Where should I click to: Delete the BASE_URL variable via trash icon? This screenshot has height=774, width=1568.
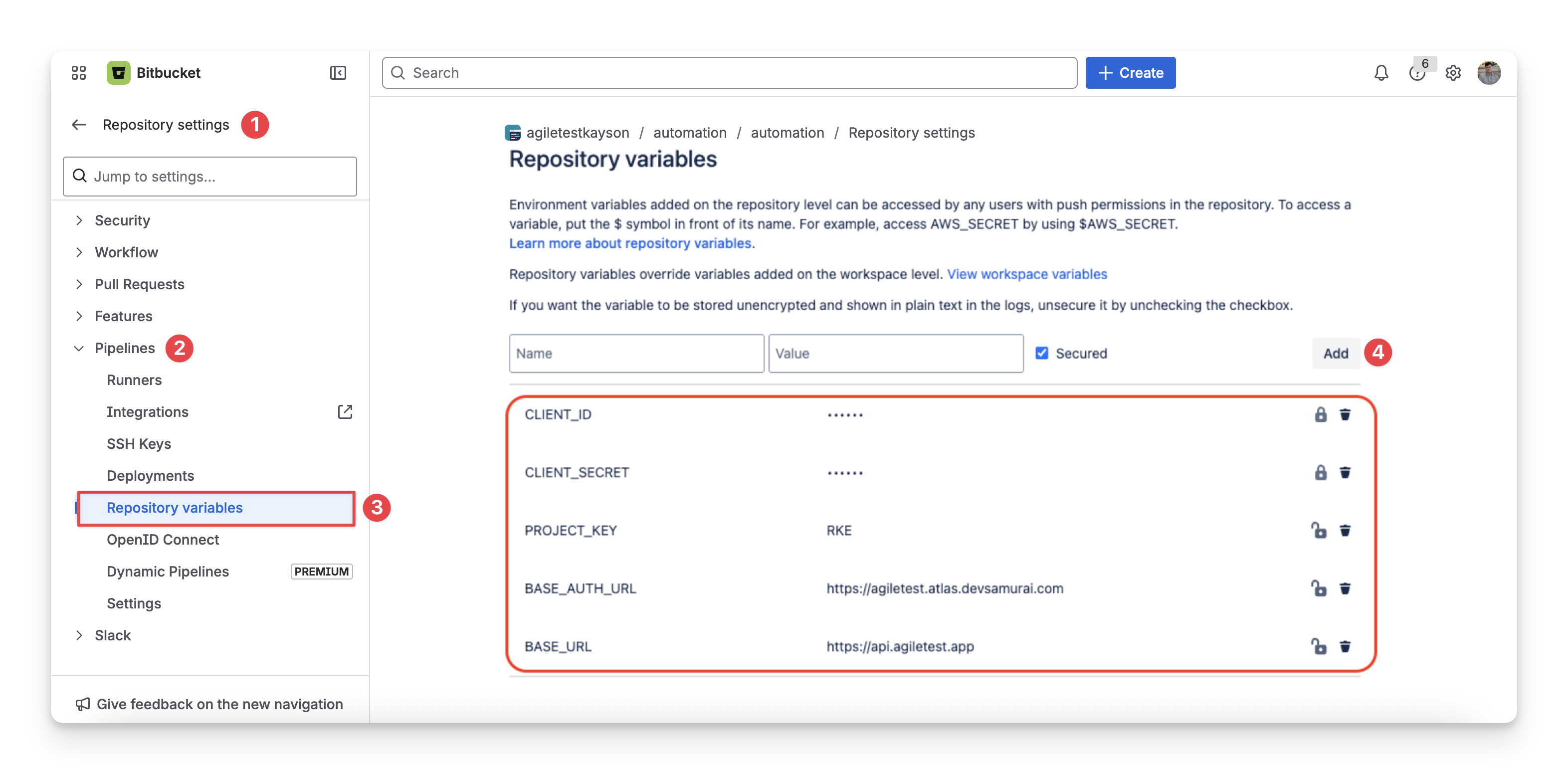pyautogui.click(x=1345, y=646)
